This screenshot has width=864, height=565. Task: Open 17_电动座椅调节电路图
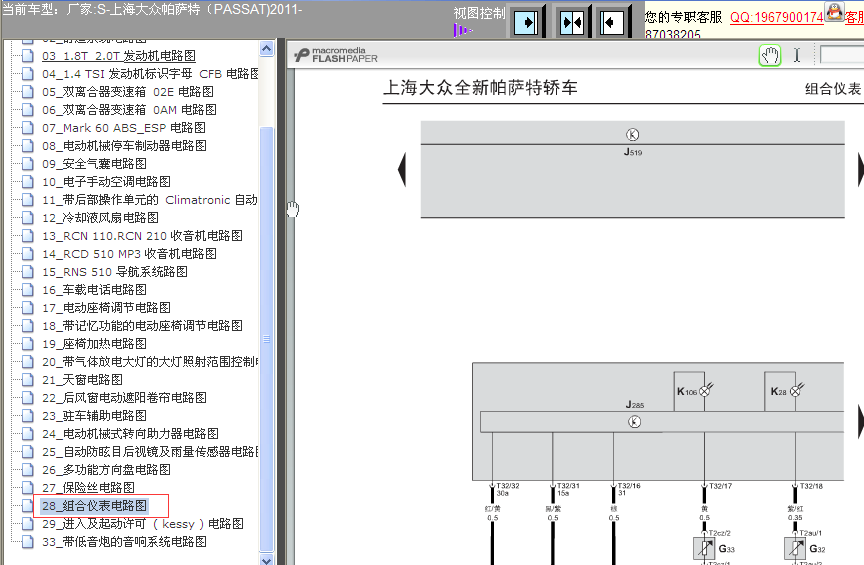(x=106, y=308)
